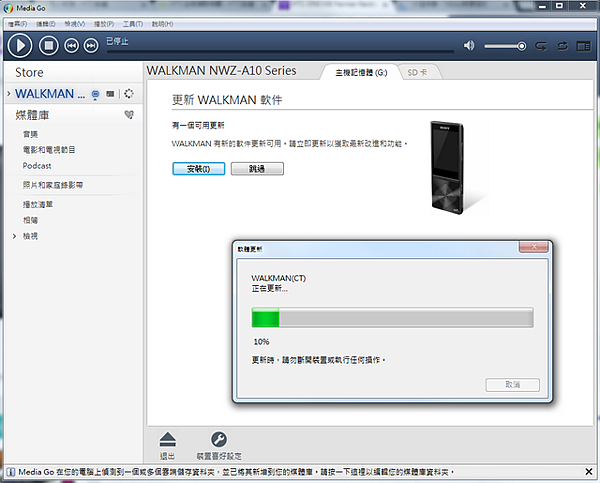600x483 pixels.
Task: Dismiss the bottom notification bar
Action: click(x=589, y=472)
